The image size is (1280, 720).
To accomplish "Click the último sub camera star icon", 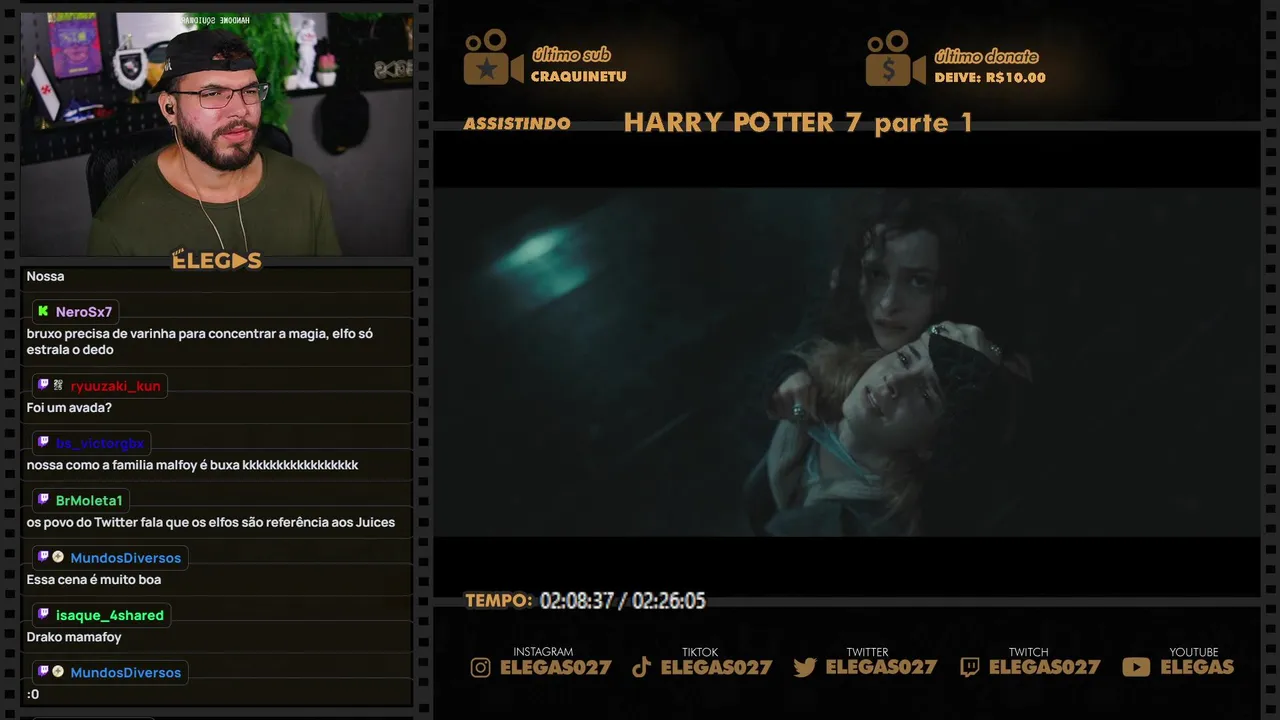I will [x=493, y=57].
